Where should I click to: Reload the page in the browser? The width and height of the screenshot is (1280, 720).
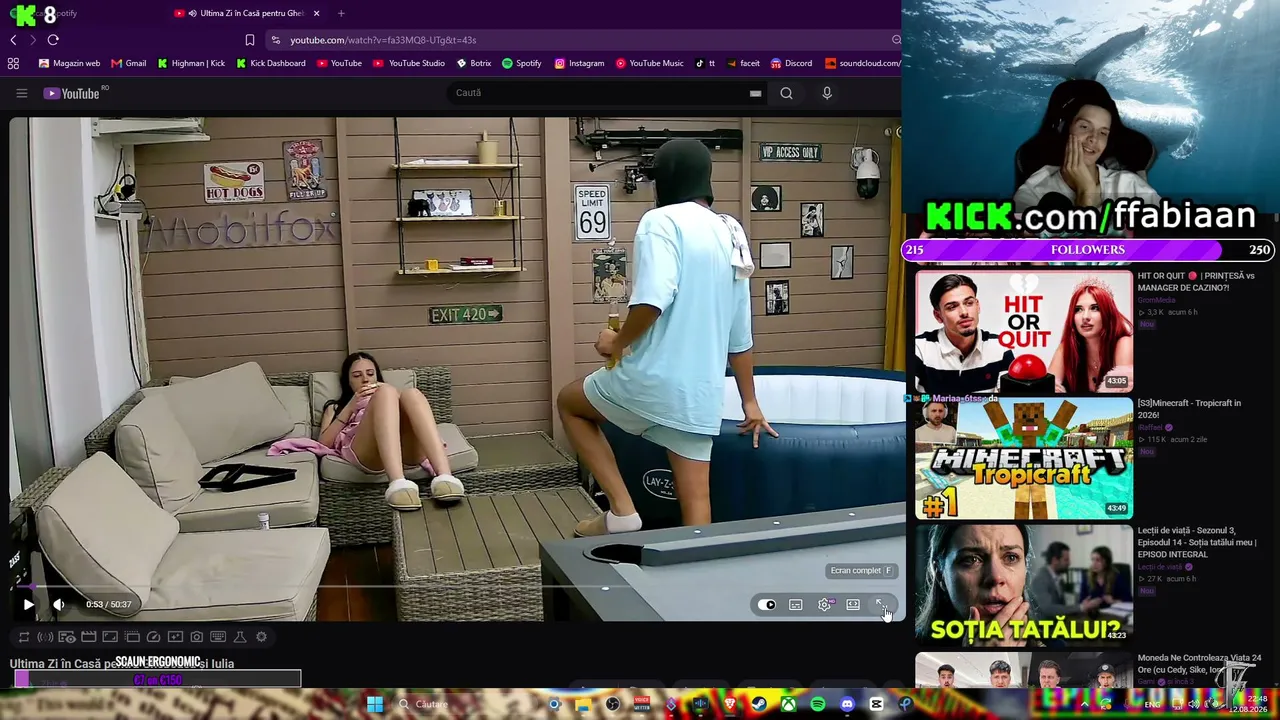coord(53,40)
